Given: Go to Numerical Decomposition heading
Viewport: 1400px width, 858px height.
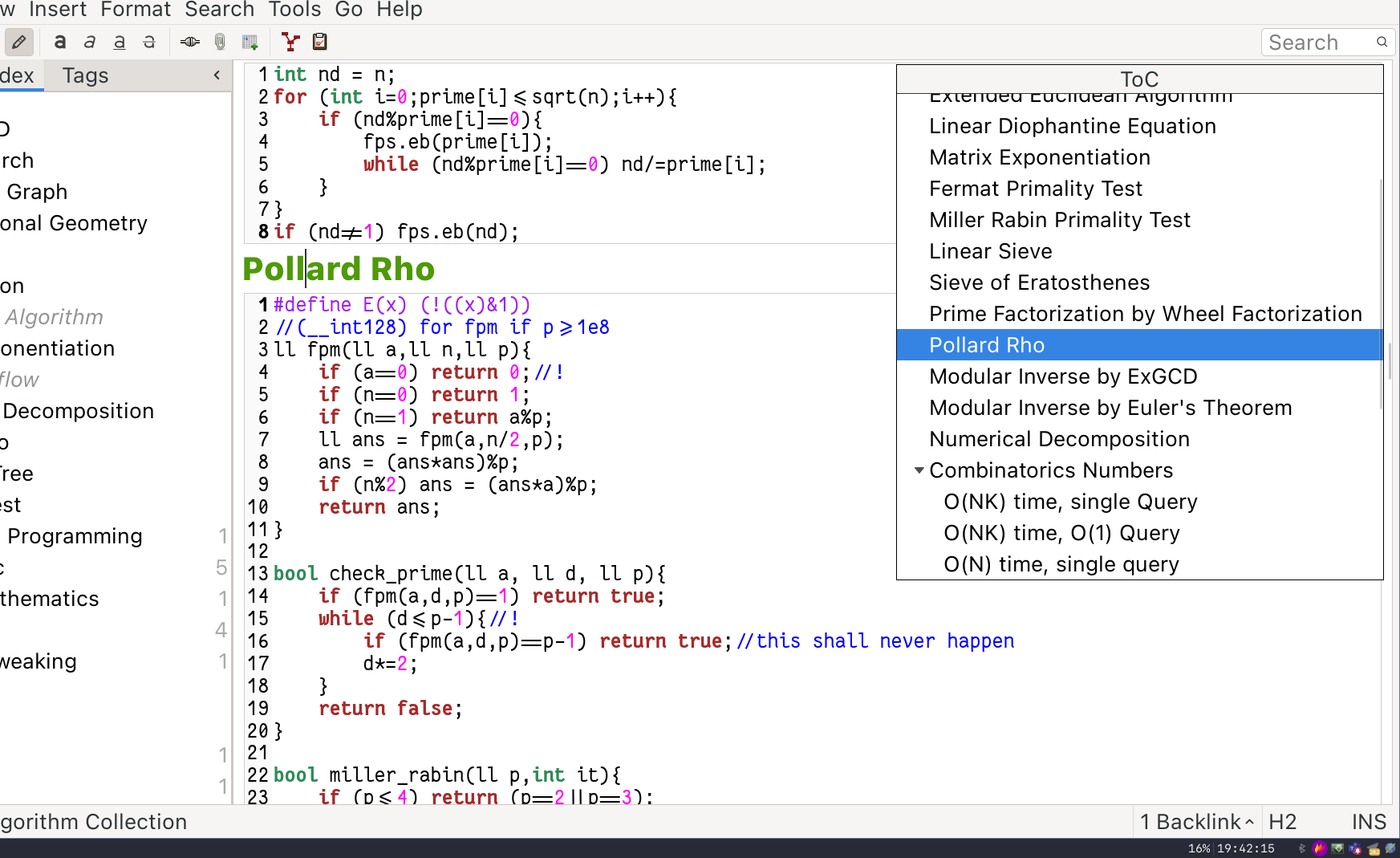Looking at the screenshot, I should pos(1059,439).
